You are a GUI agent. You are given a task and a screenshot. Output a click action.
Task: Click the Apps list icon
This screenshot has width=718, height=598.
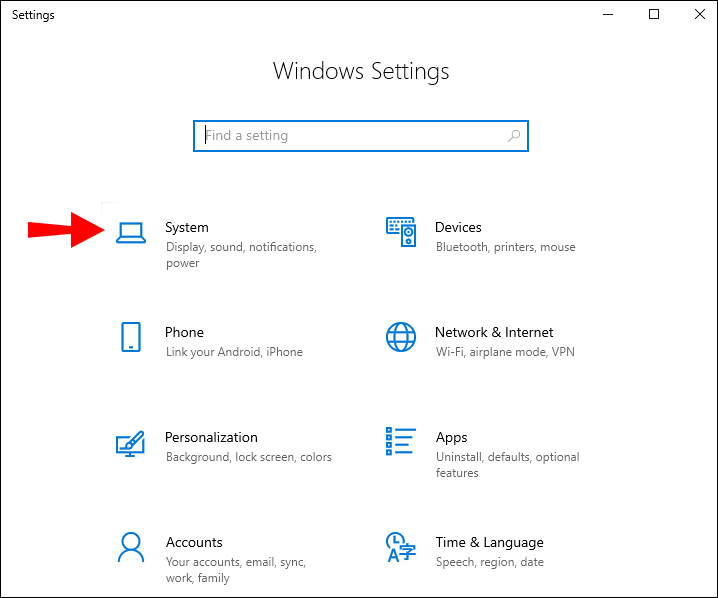click(x=401, y=442)
